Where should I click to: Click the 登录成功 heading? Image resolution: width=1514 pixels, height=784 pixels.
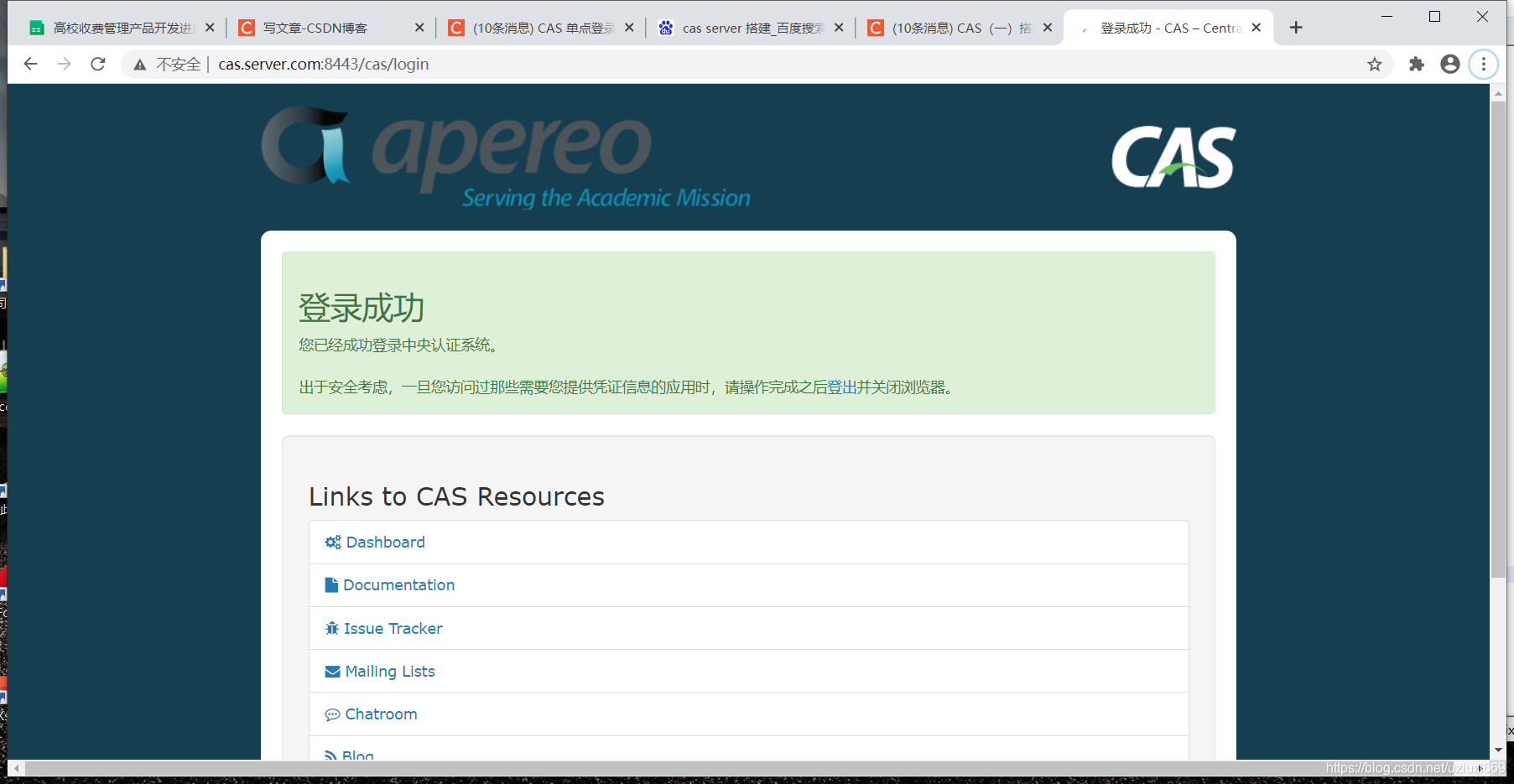(362, 309)
